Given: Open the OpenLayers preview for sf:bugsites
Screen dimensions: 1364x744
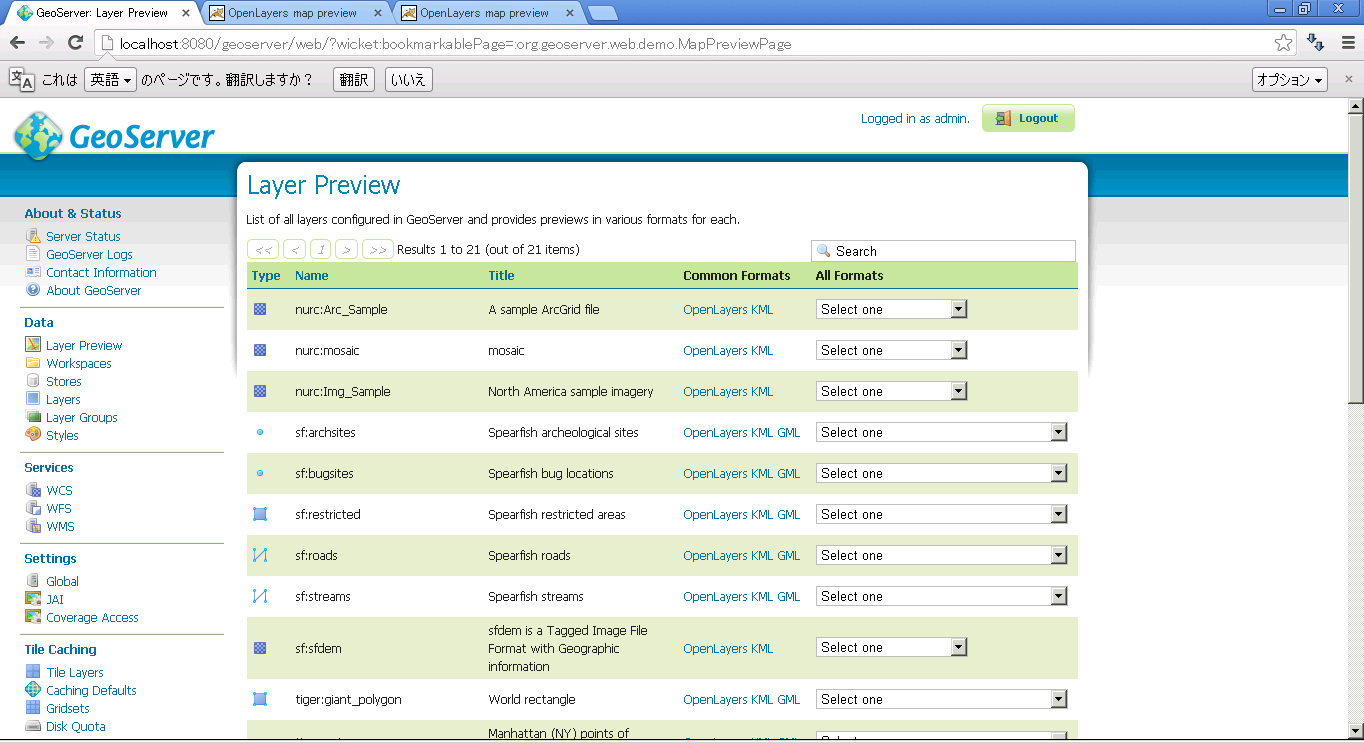Looking at the screenshot, I should point(715,474).
